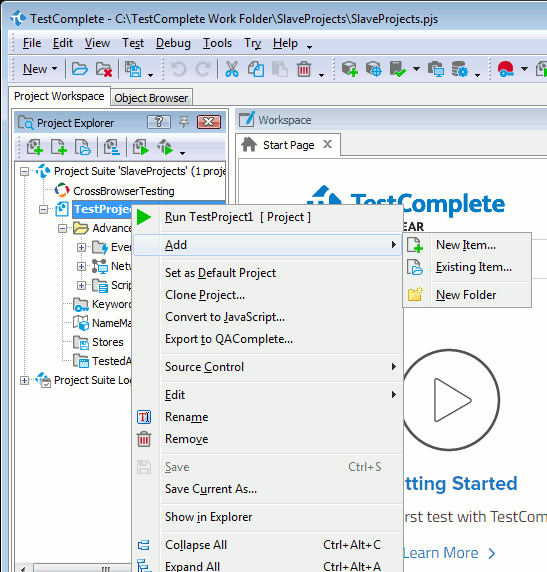
Task: Open the Debug menu
Action: [173, 43]
